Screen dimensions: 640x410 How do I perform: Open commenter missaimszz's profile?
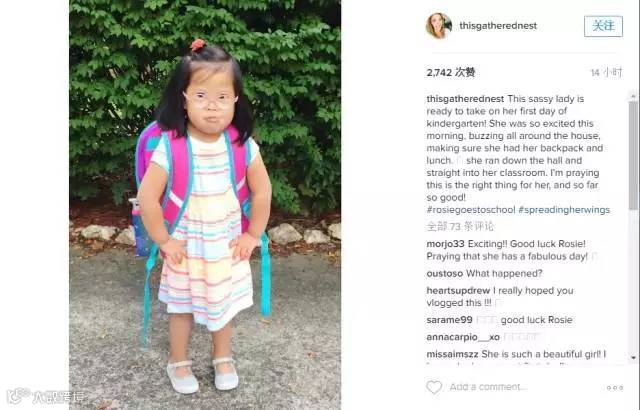(452, 354)
